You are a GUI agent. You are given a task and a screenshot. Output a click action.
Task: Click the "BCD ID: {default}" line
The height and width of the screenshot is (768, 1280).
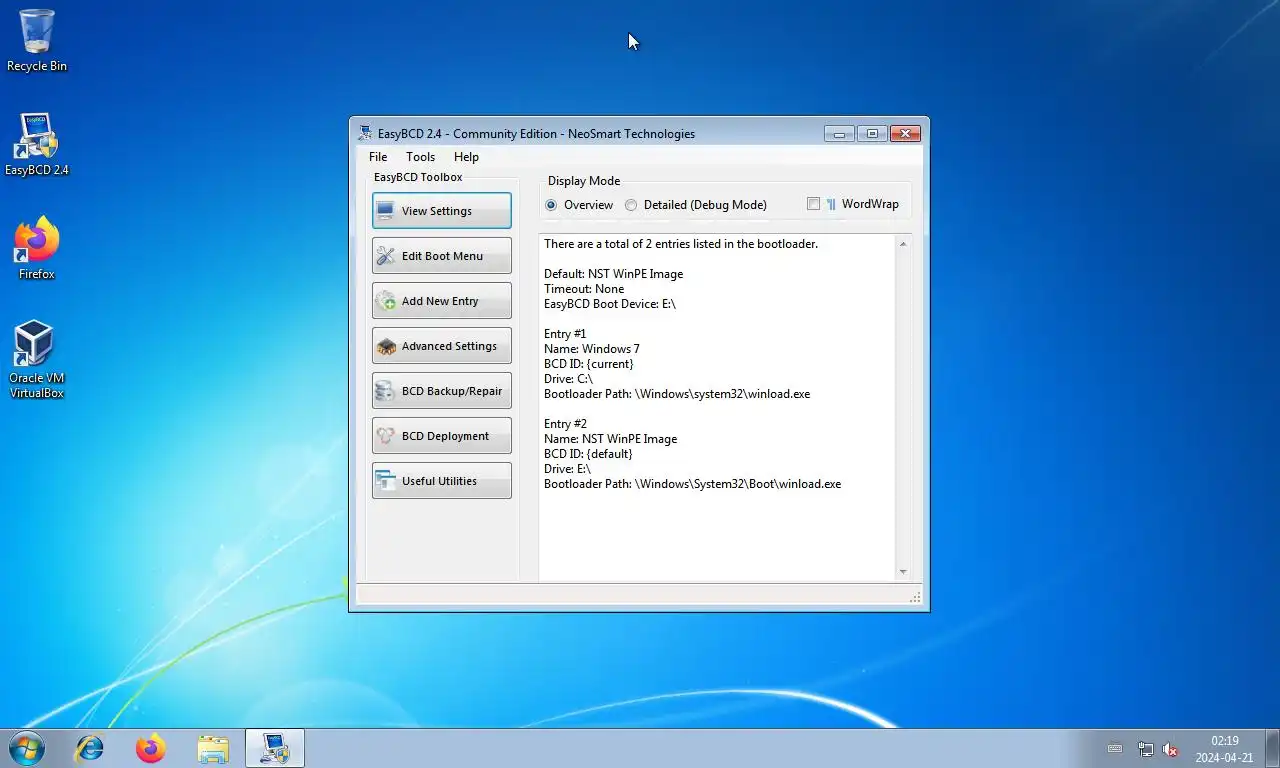tap(588, 454)
